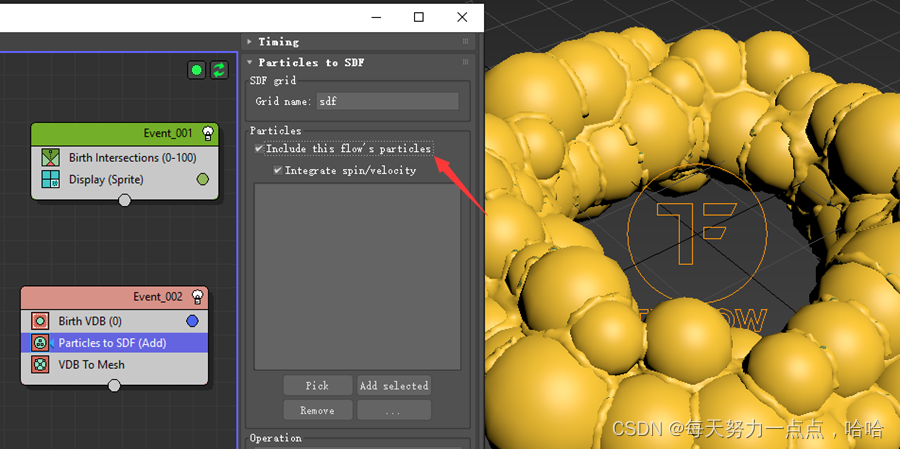This screenshot has height=449, width=900.
Task: Click the Remove button
Action: (x=317, y=411)
